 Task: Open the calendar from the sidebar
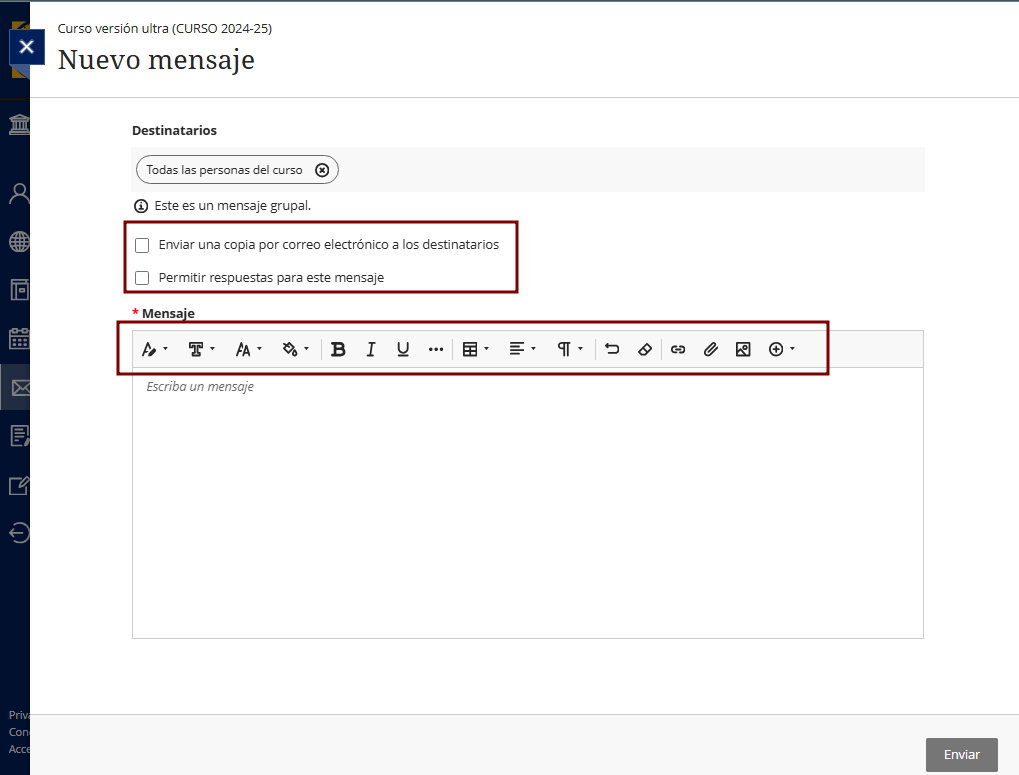pyautogui.click(x=19, y=338)
